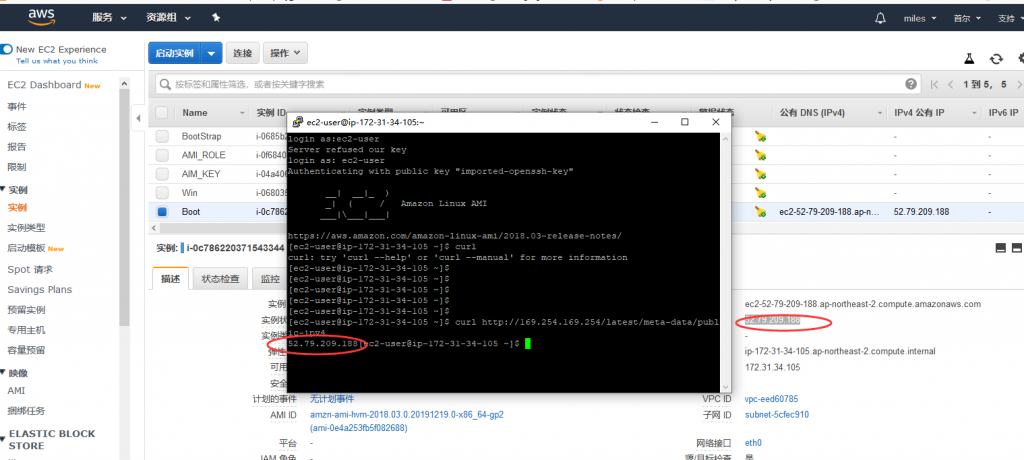Screen dimensions: 1024x460
Task: Click the alarm icon in AIM_KEY row
Action: click(x=761, y=174)
